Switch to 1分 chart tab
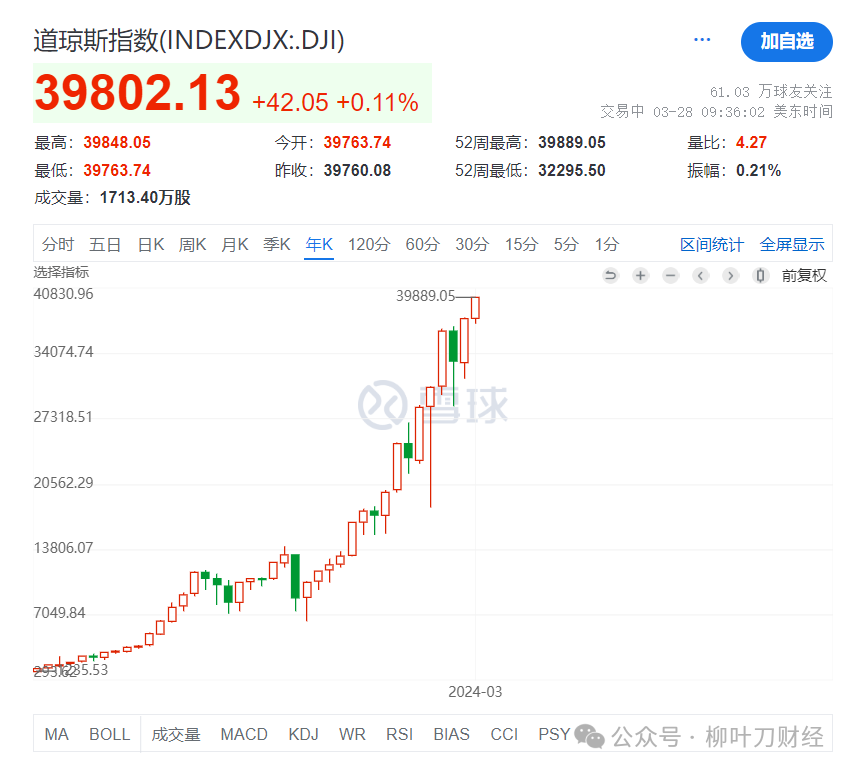 [x=607, y=245]
